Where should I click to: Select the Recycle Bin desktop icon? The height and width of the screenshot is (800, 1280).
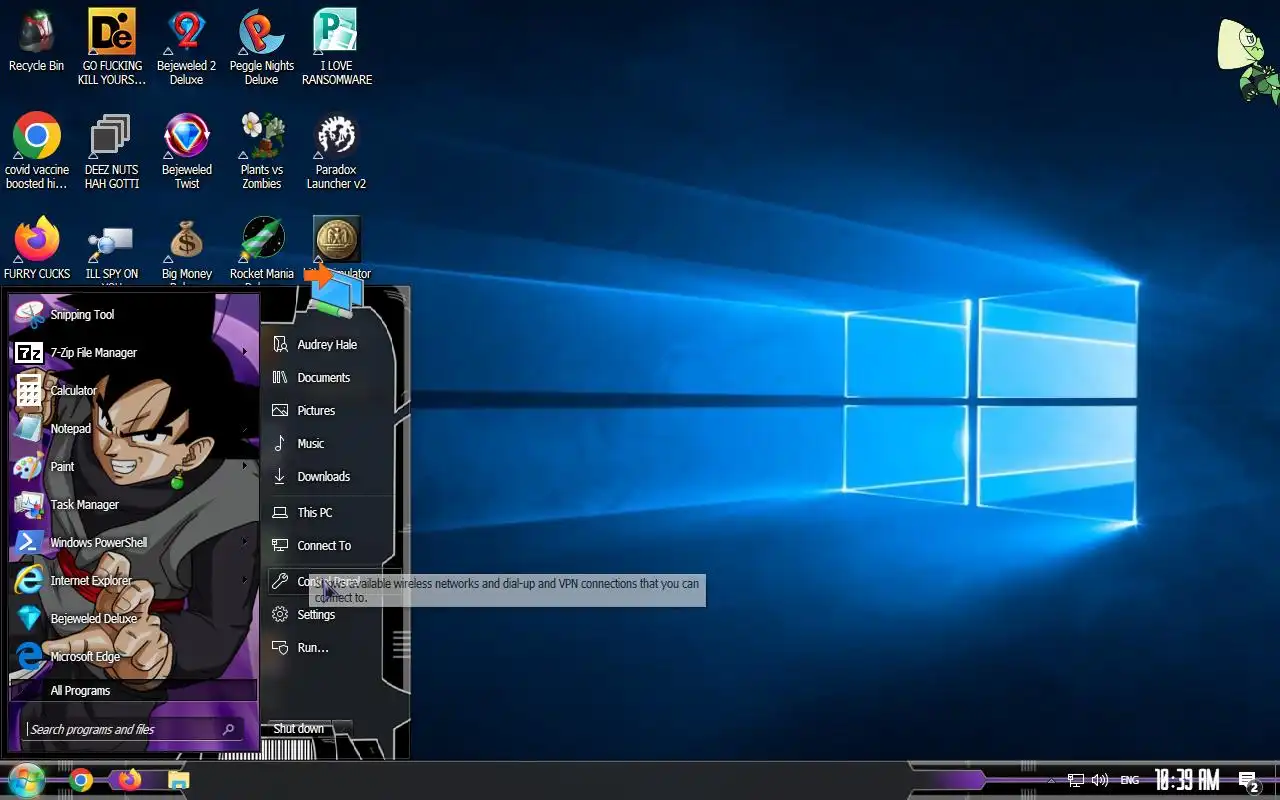[36, 42]
